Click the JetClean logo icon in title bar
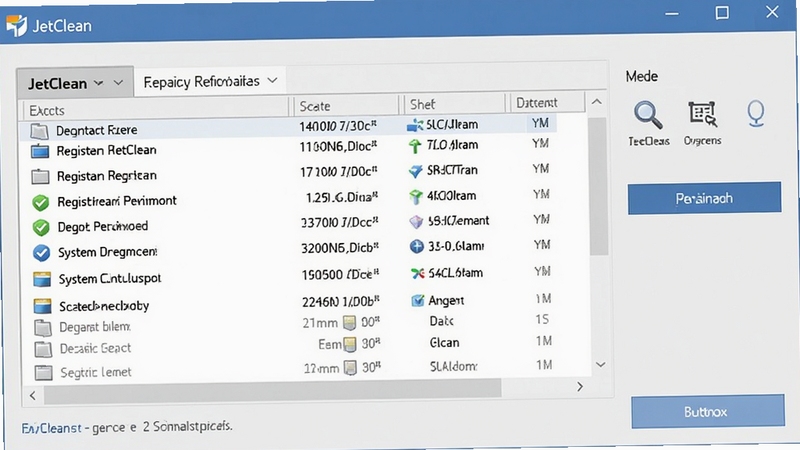The height and width of the screenshot is (450, 800). click(17, 26)
